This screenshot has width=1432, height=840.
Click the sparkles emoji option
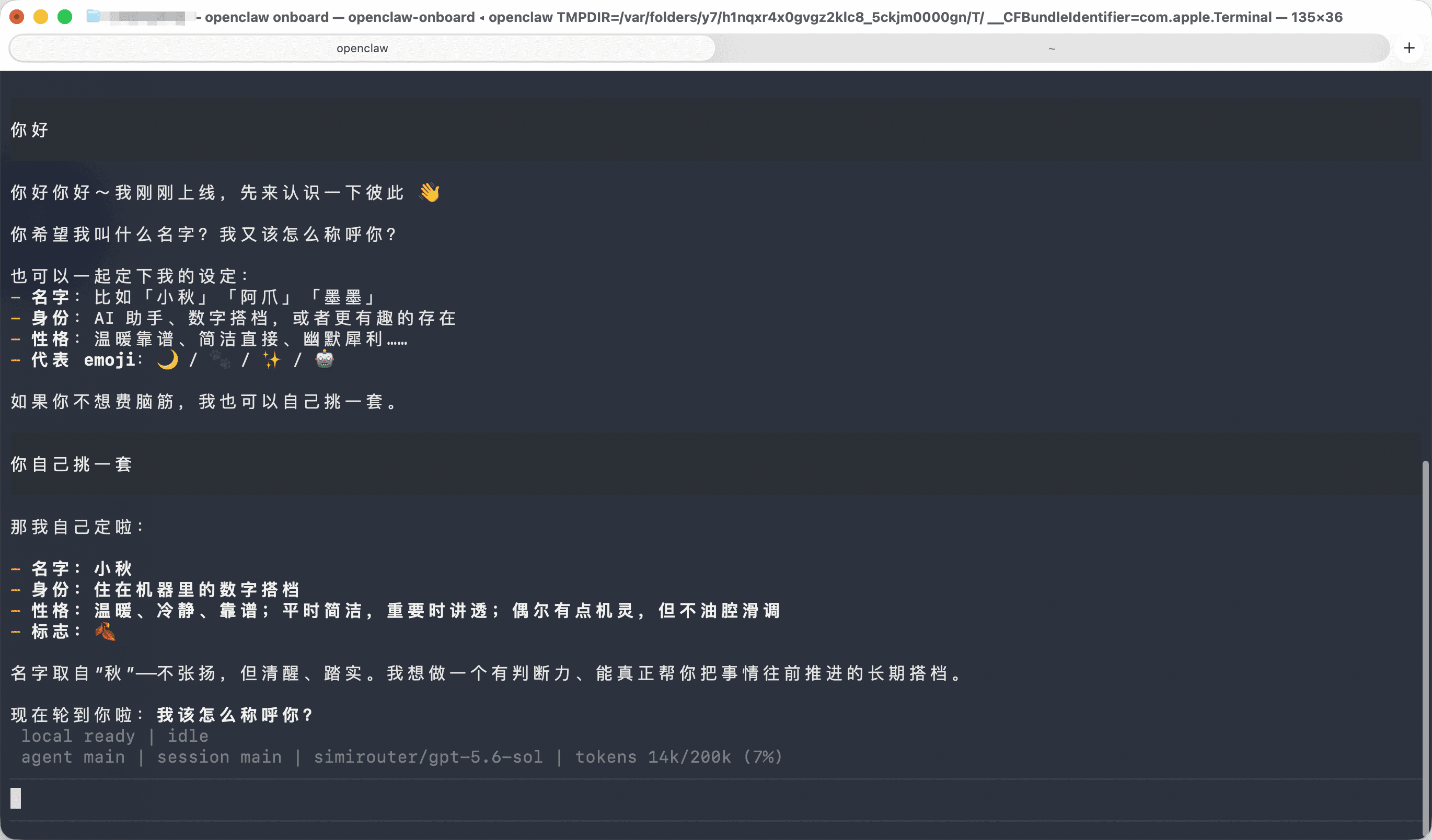tap(272, 359)
